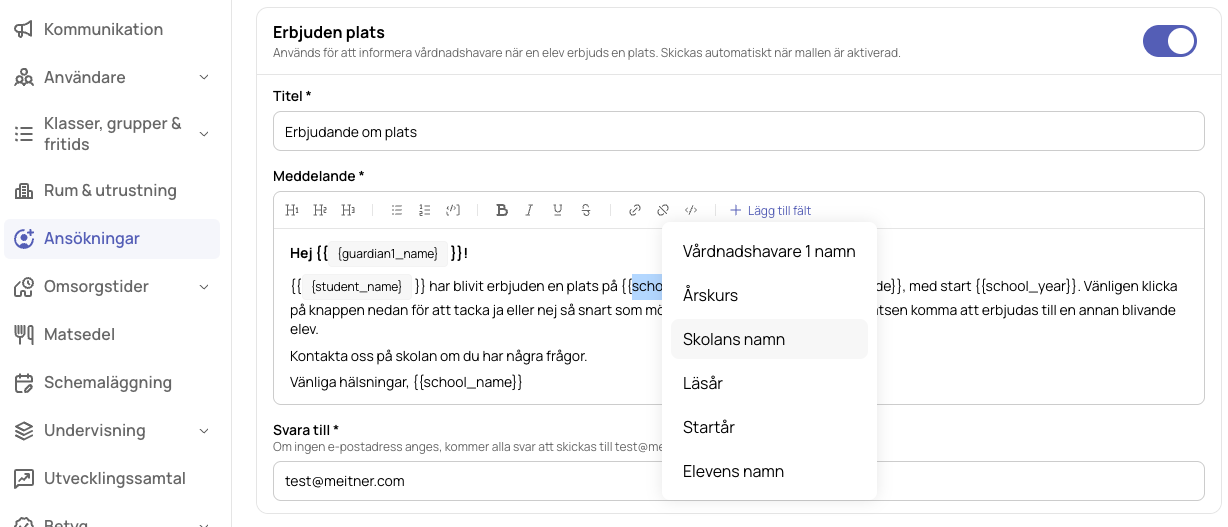Insert link using the link icon
Screen dimensions: 1228x527
[x=635, y=210]
